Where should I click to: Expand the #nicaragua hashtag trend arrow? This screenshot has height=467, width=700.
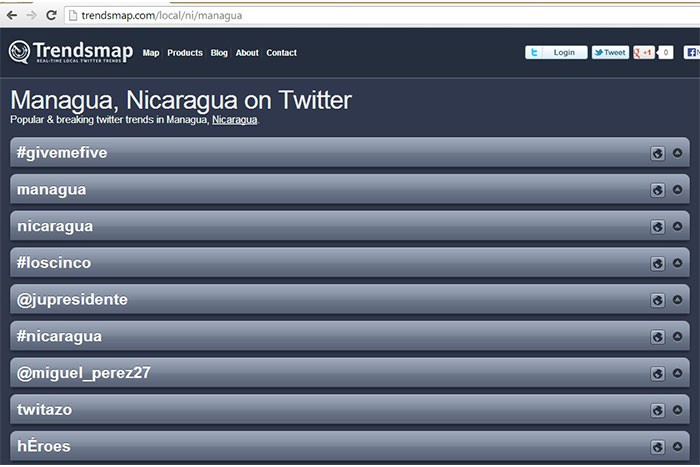[677, 336]
